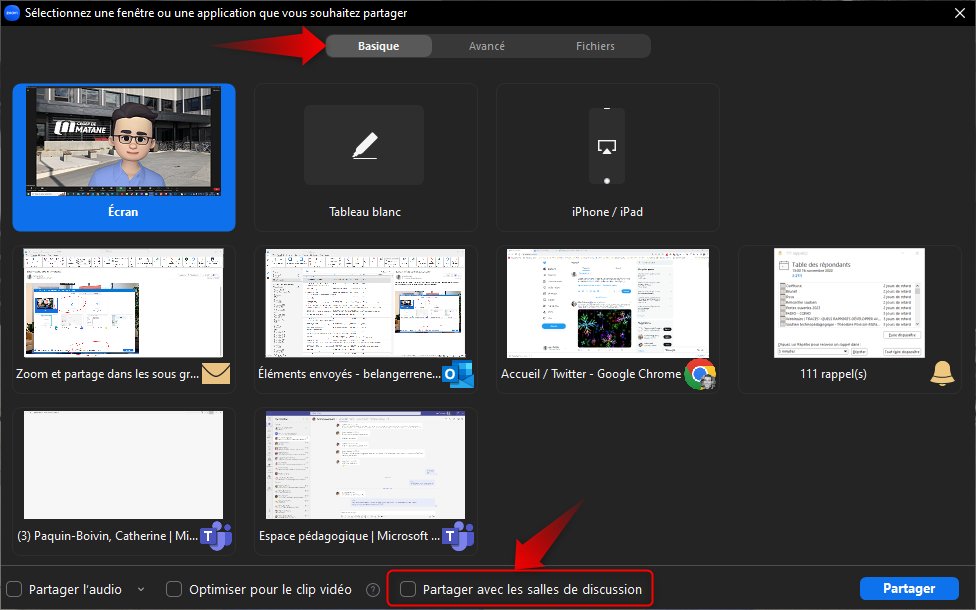Select the Paquin-Boivin, Catherine Teams window thumbnail
This screenshot has height=610, width=976.
click(x=123, y=465)
